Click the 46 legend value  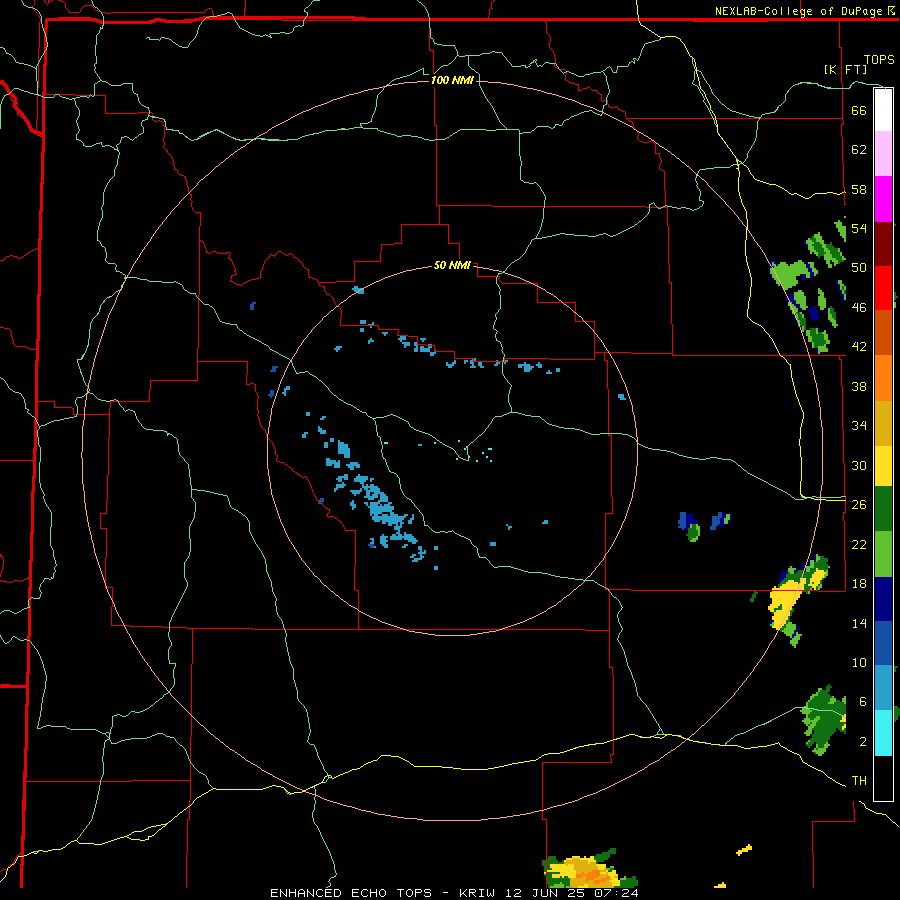coord(859,308)
